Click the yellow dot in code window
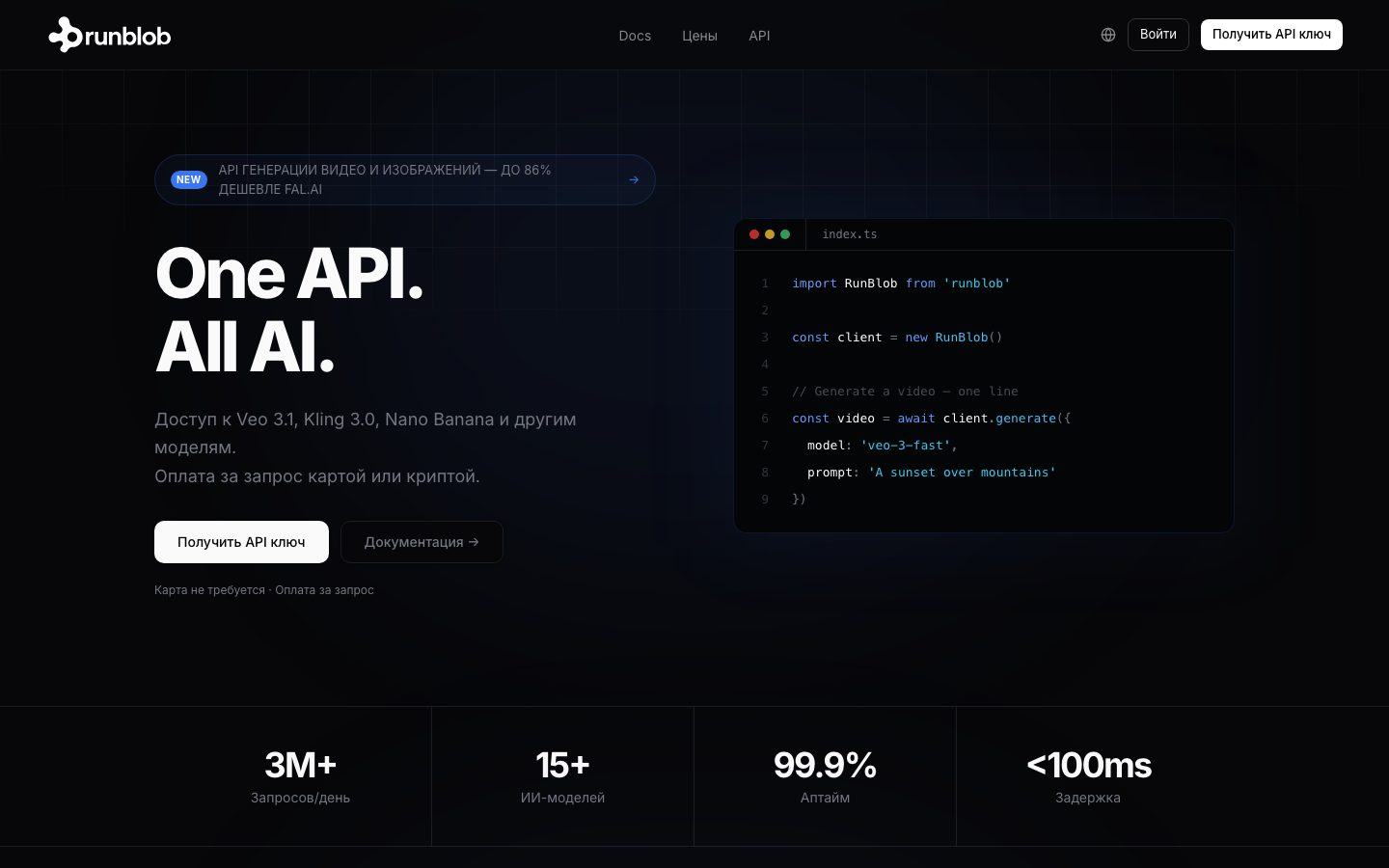 (770, 234)
